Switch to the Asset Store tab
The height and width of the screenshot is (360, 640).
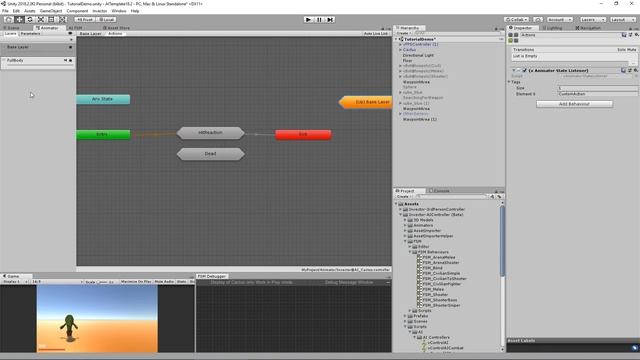point(116,28)
